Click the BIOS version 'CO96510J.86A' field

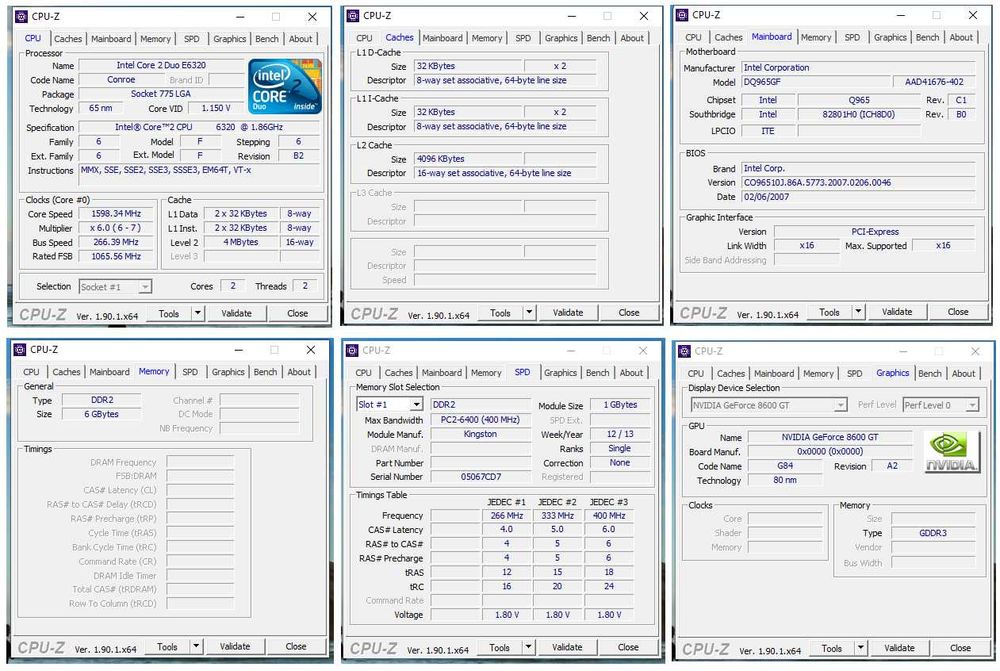pyautogui.click(x=858, y=182)
